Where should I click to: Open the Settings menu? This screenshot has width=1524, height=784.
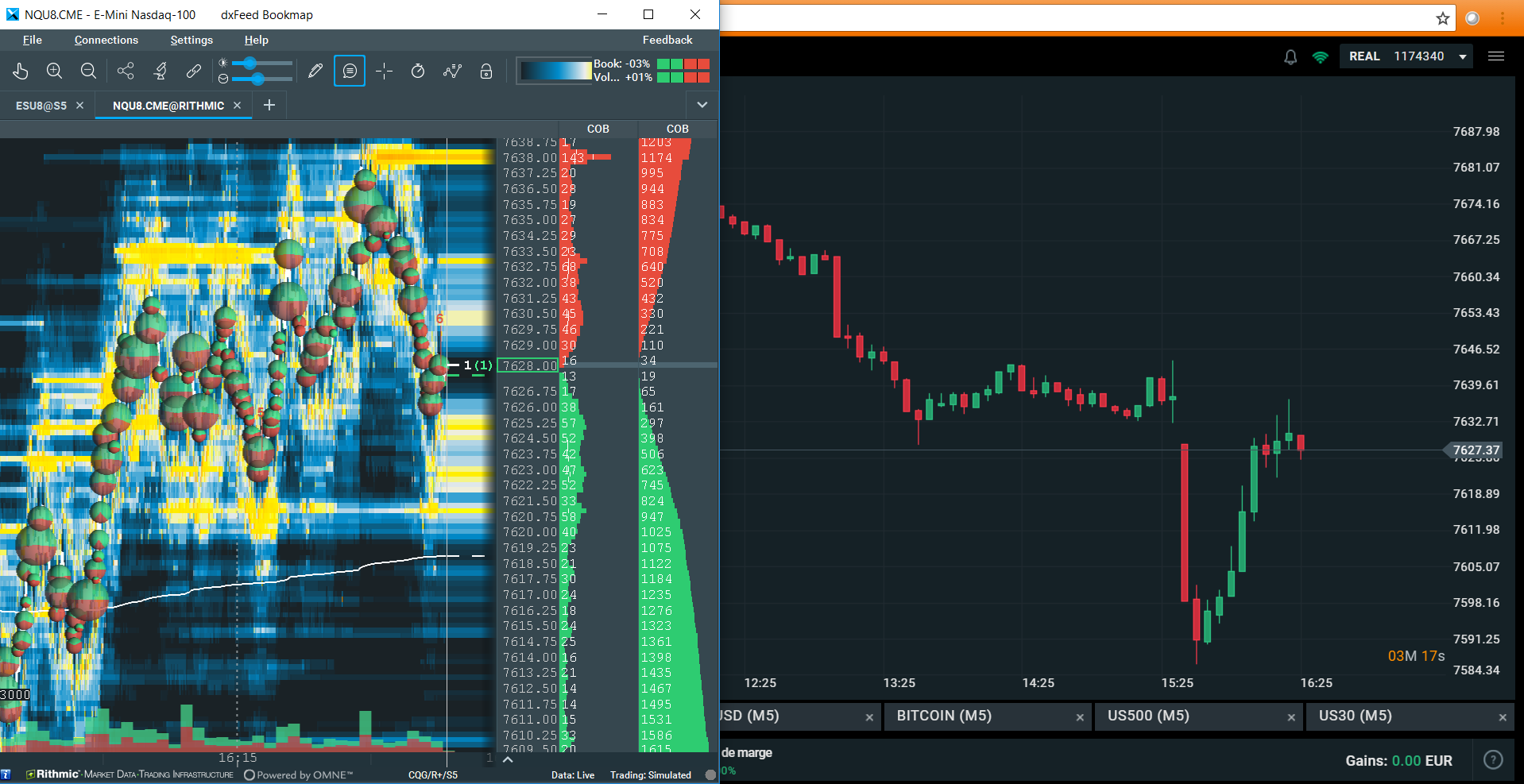[x=191, y=40]
